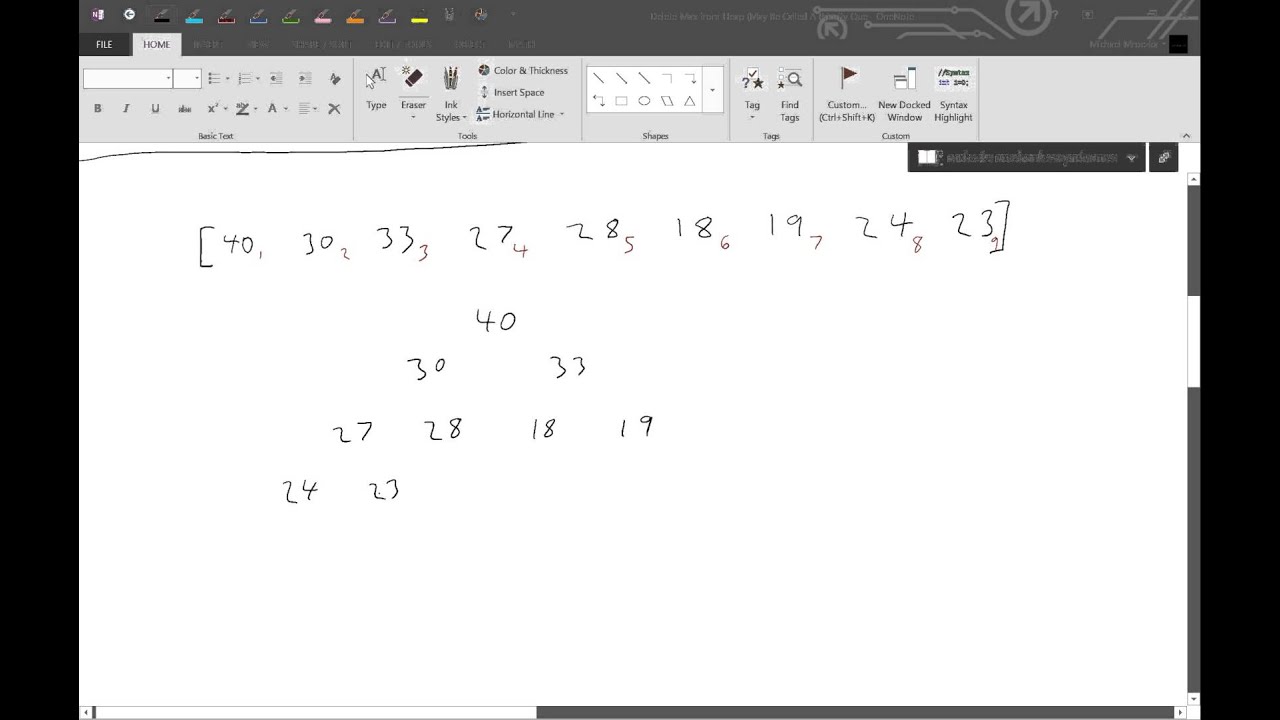This screenshot has height=720, width=1280.
Task: Select the black pen in the top toolbar
Action: [x=161, y=15]
